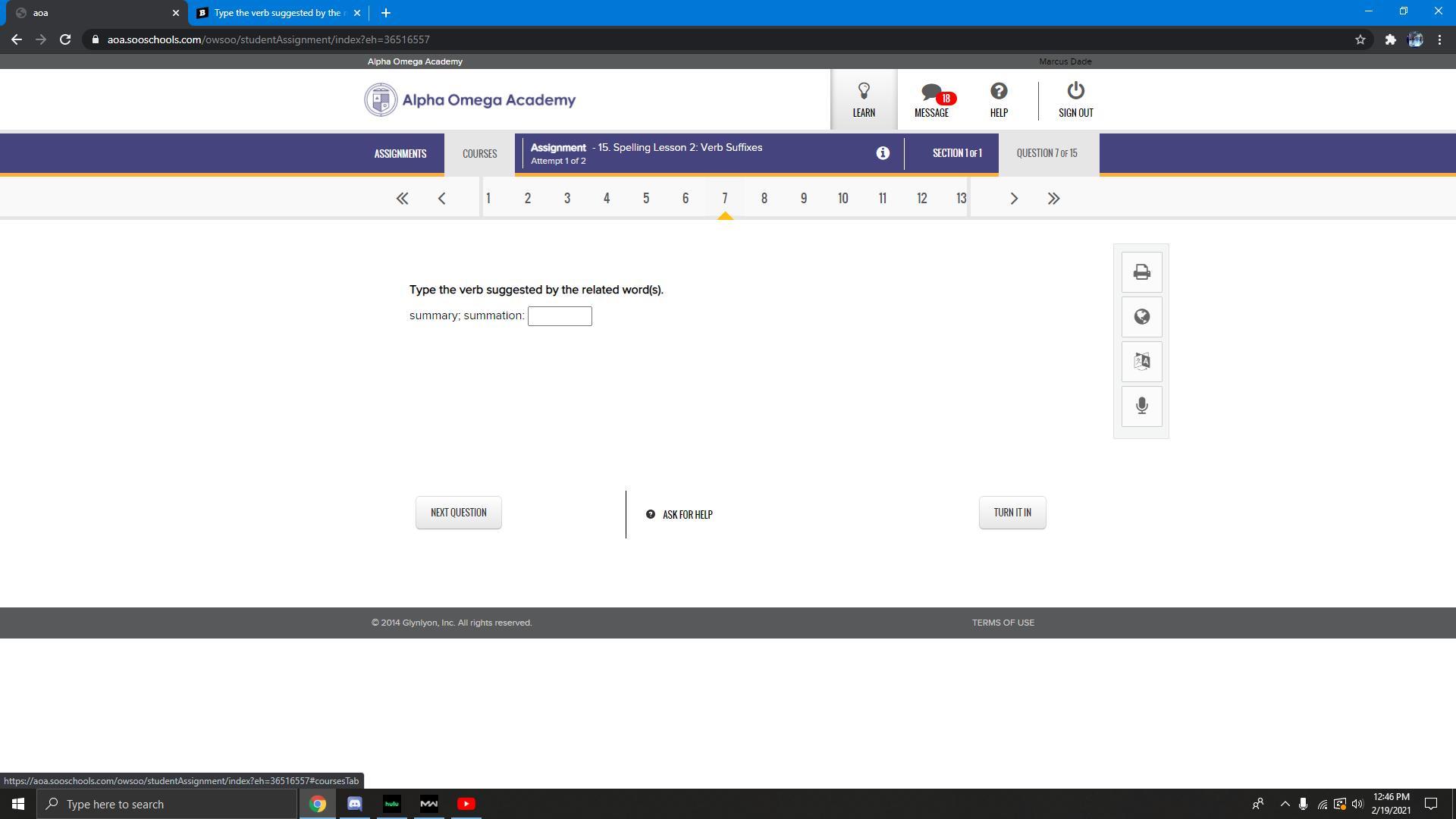The height and width of the screenshot is (819, 1456).
Task: Sign out using the power icon
Action: pos(1075,100)
